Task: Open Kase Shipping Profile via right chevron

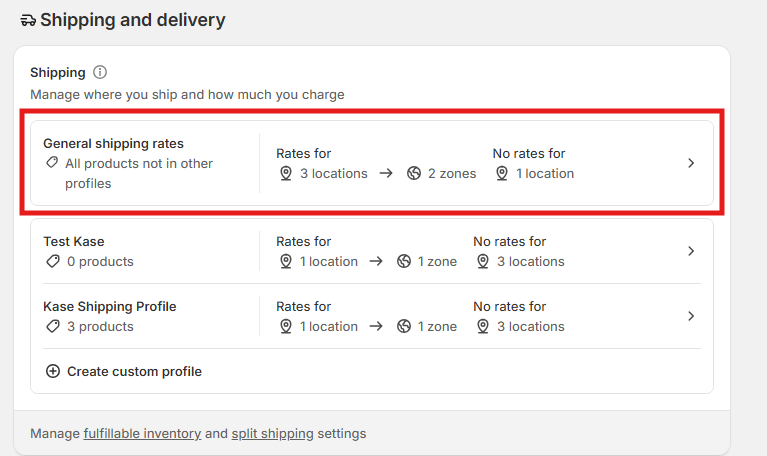Action: (x=691, y=316)
